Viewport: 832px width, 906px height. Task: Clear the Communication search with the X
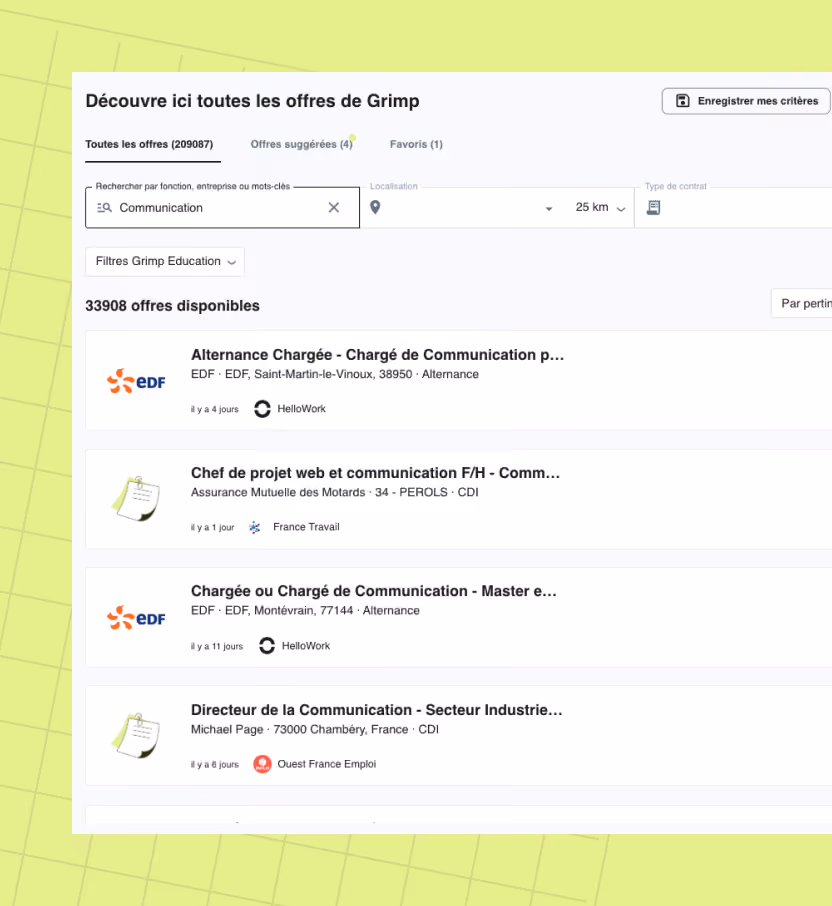coord(334,207)
